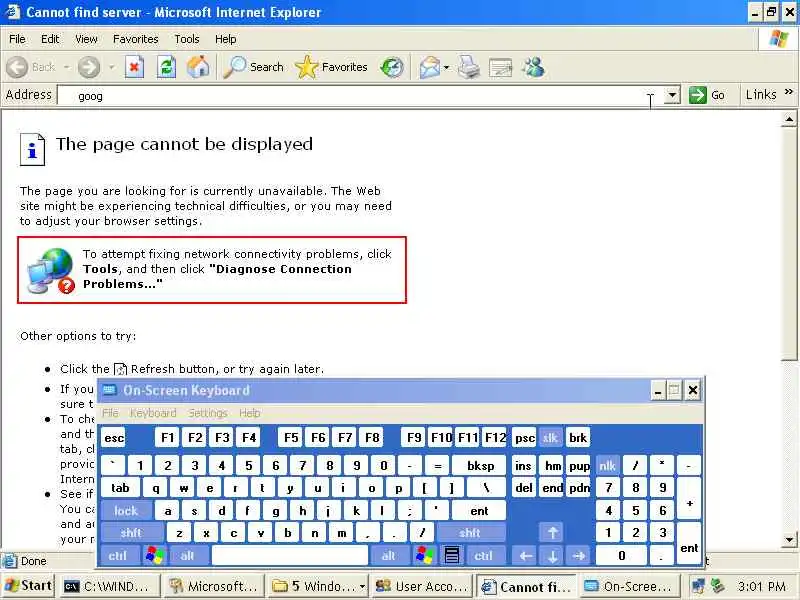Viewport: 800px width, 600px height.
Task: Open the grouped 5 Windows taskbar dropdown
Action: [362, 587]
